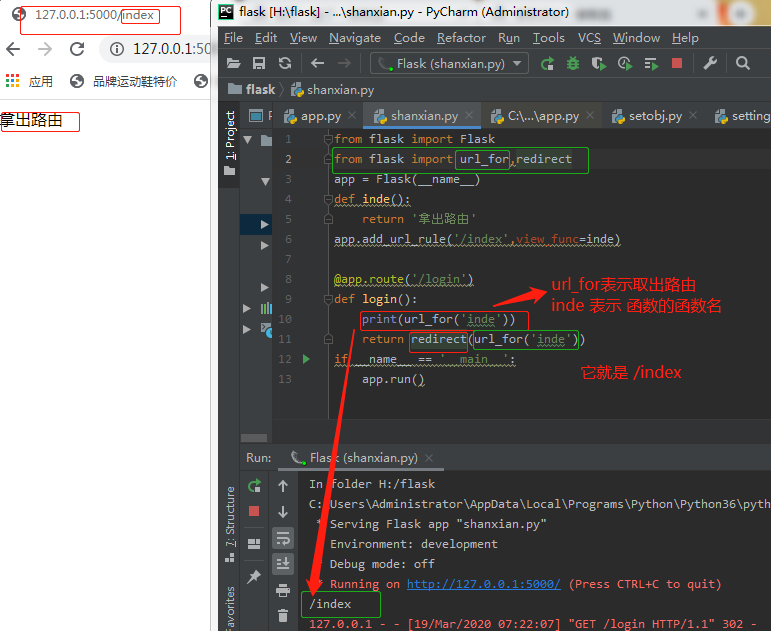The height and width of the screenshot is (631, 771).
Task: Fold line 1 import region
Action: click(328, 139)
